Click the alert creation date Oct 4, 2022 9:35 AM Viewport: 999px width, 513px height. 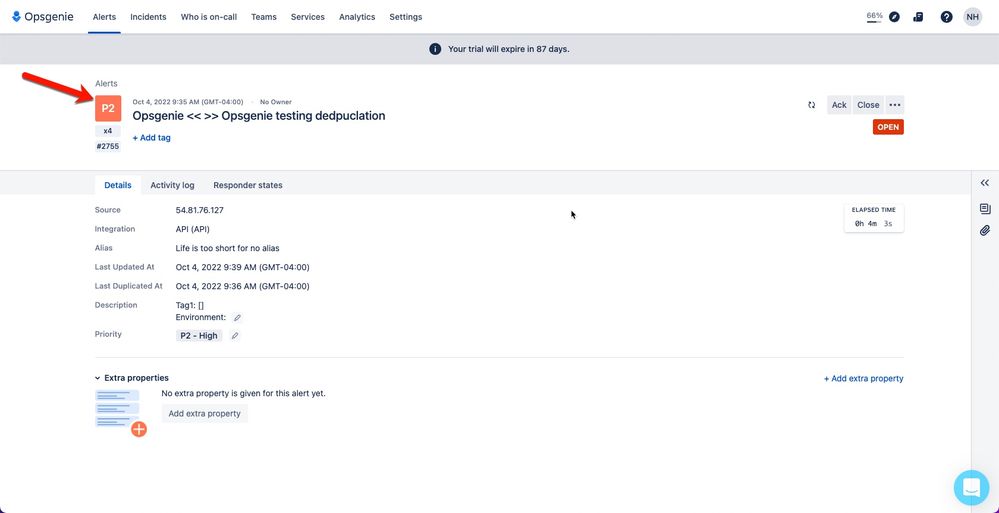click(x=188, y=102)
